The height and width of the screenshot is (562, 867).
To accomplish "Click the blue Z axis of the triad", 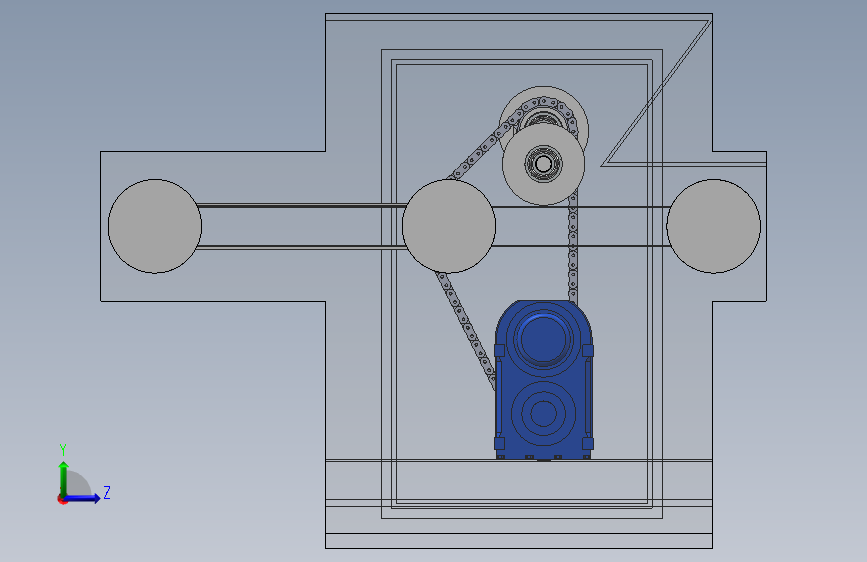I will pos(82,498).
